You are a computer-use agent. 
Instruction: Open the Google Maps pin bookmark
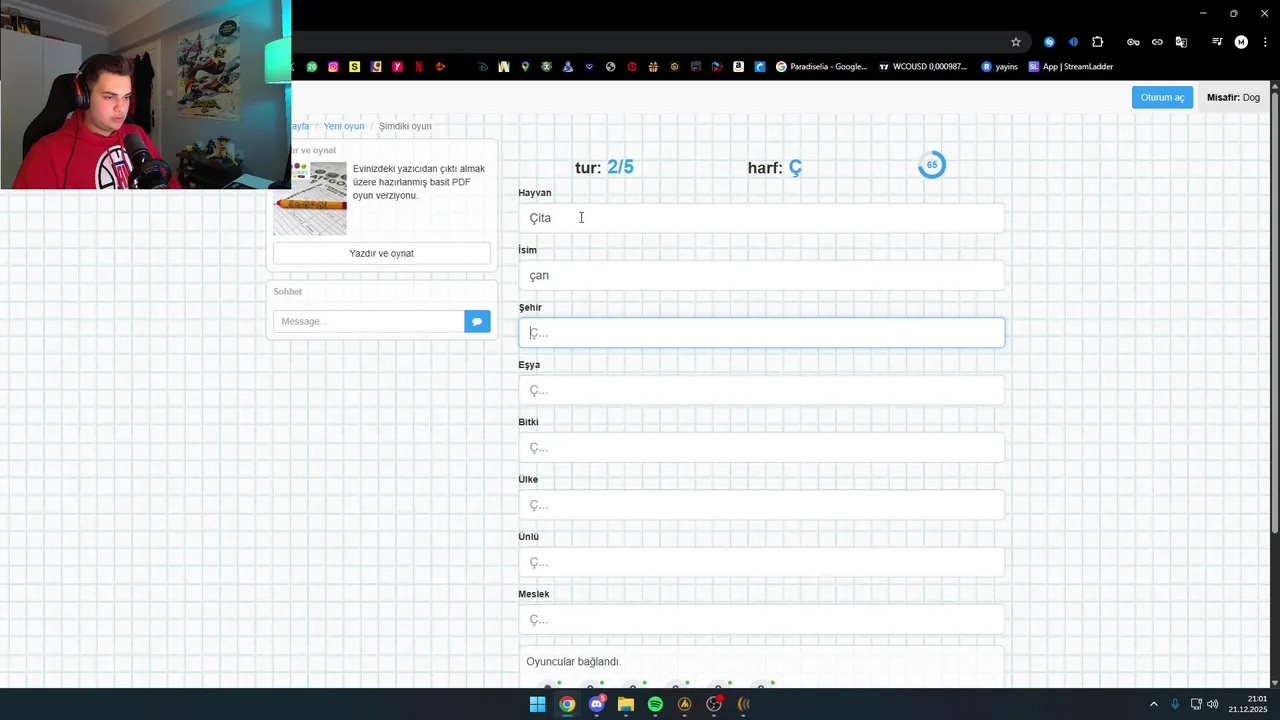[x=525, y=67]
